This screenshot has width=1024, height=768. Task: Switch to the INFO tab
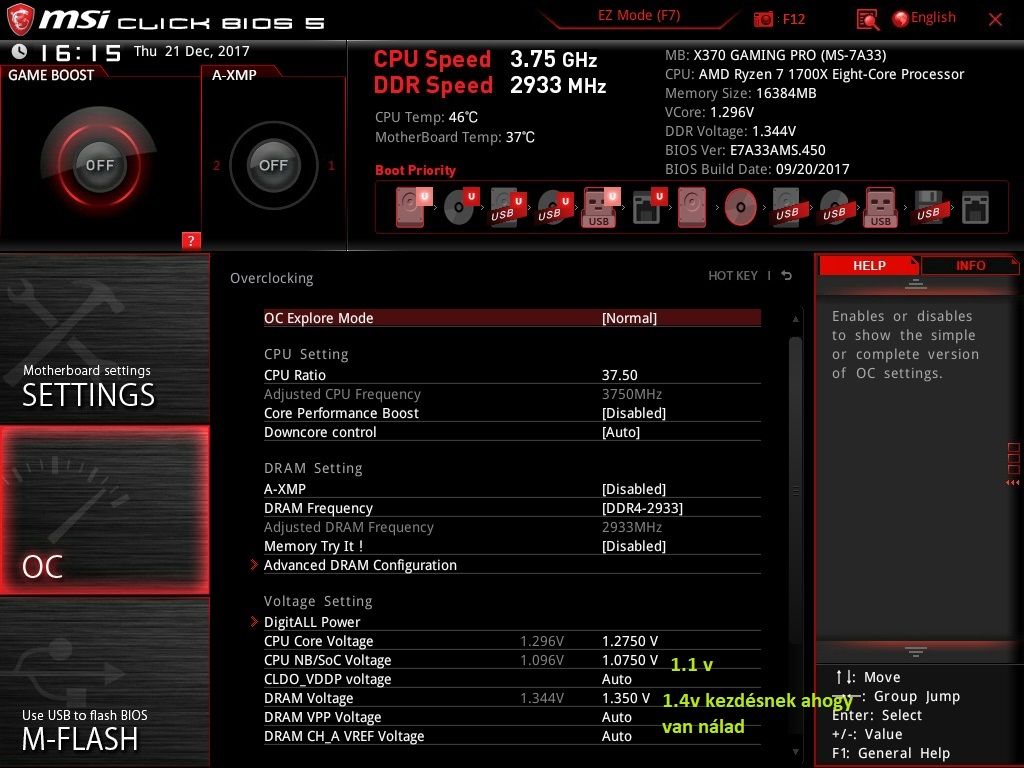pos(970,266)
